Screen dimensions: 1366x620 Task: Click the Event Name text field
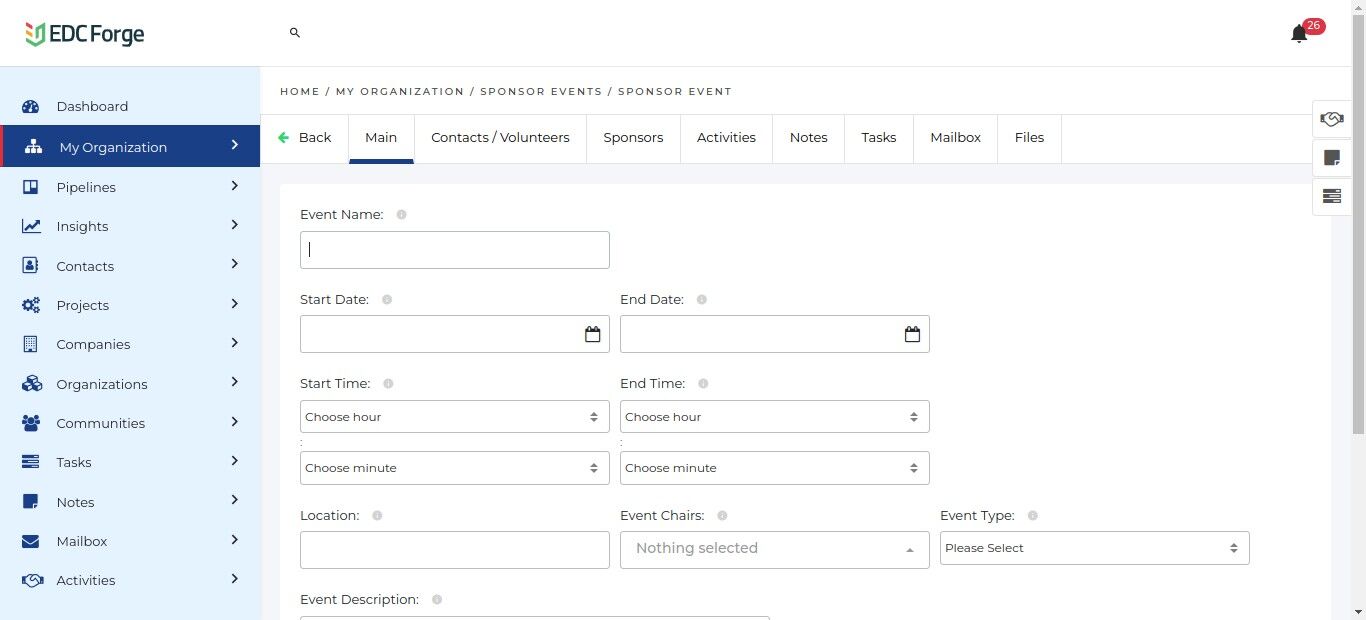tap(454, 250)
